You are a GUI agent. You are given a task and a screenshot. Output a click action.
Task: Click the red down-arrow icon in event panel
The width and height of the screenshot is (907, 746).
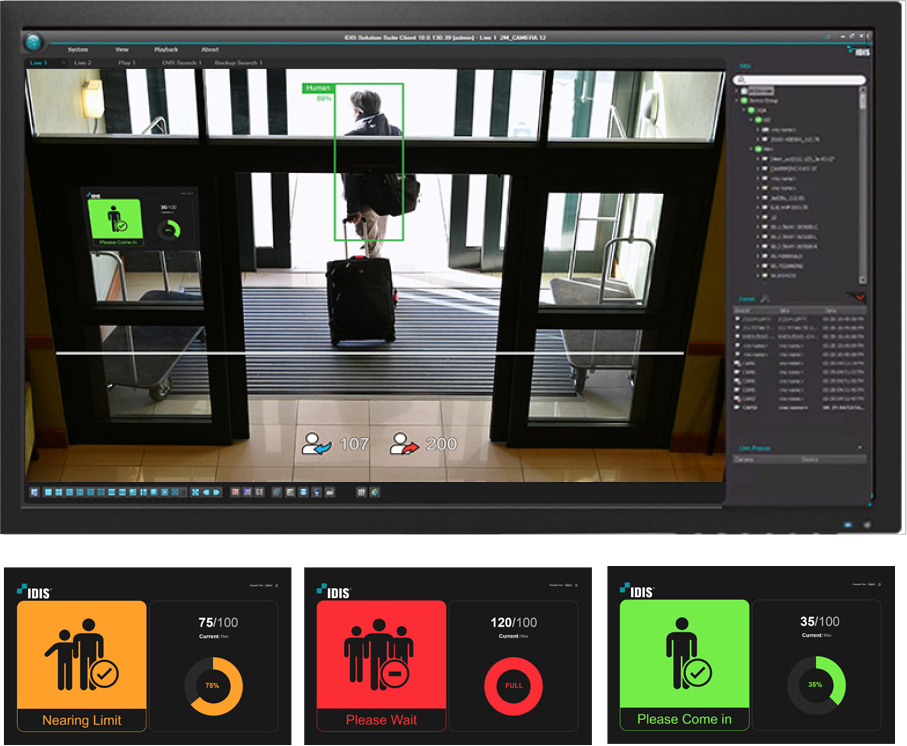pos(860,297)
